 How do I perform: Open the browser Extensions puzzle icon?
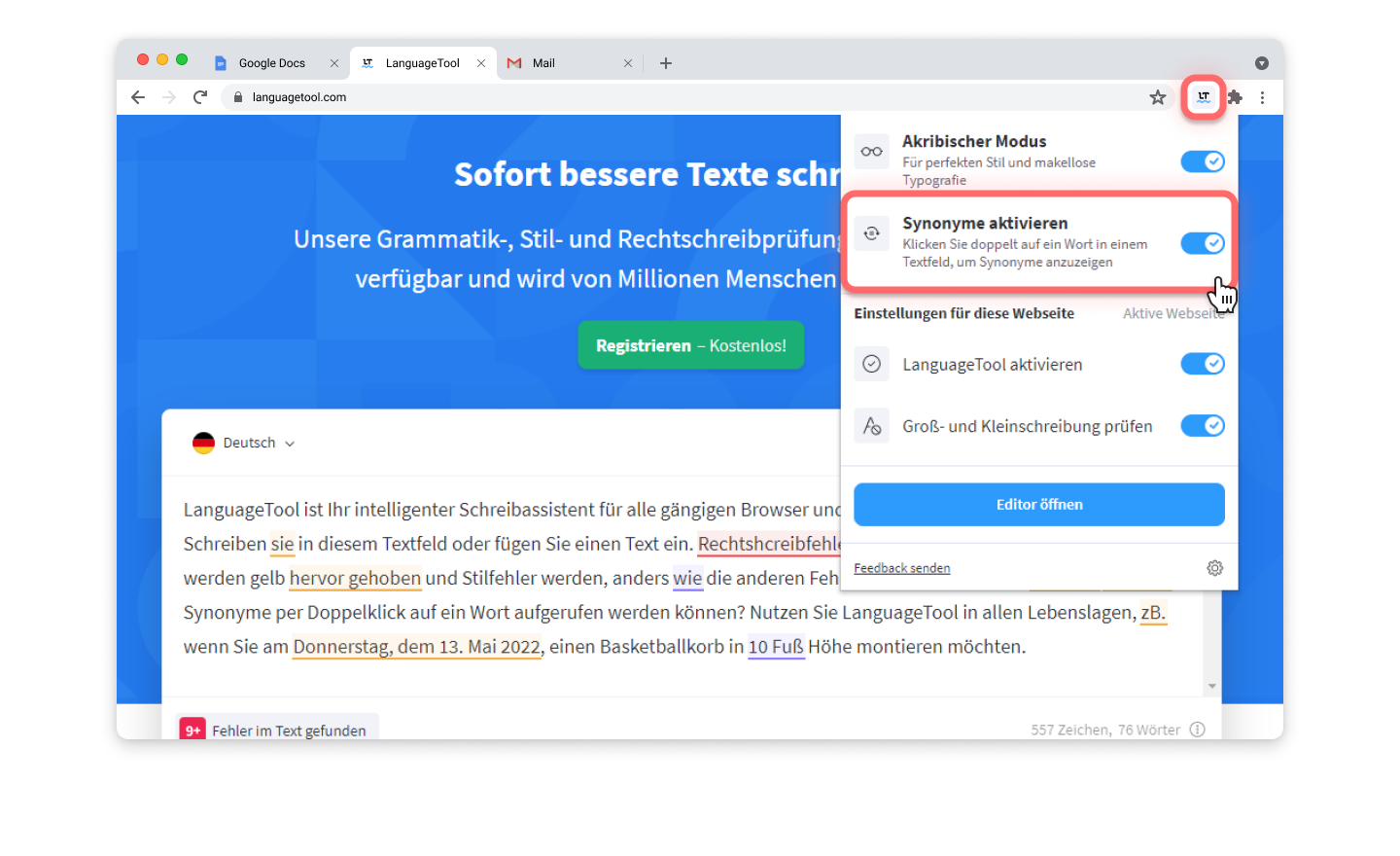pos(1235,97)
